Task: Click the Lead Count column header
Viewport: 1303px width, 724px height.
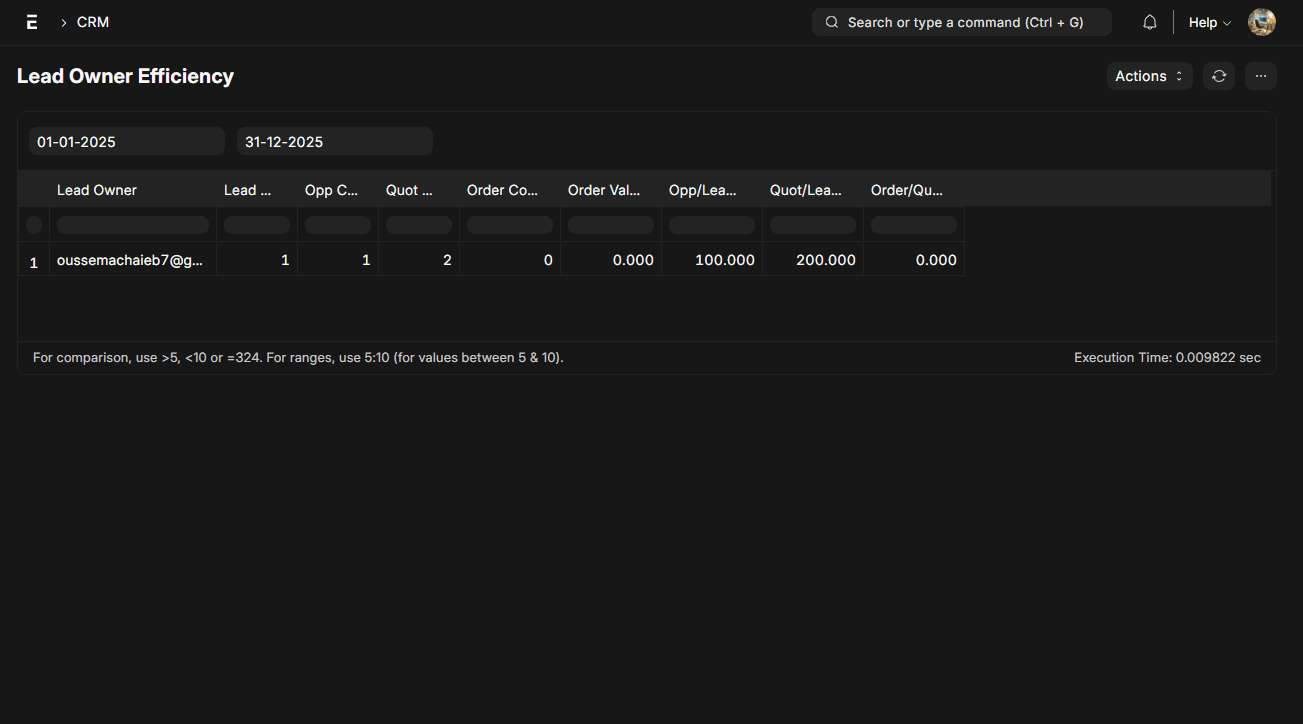Action: [x=257, y=190]
